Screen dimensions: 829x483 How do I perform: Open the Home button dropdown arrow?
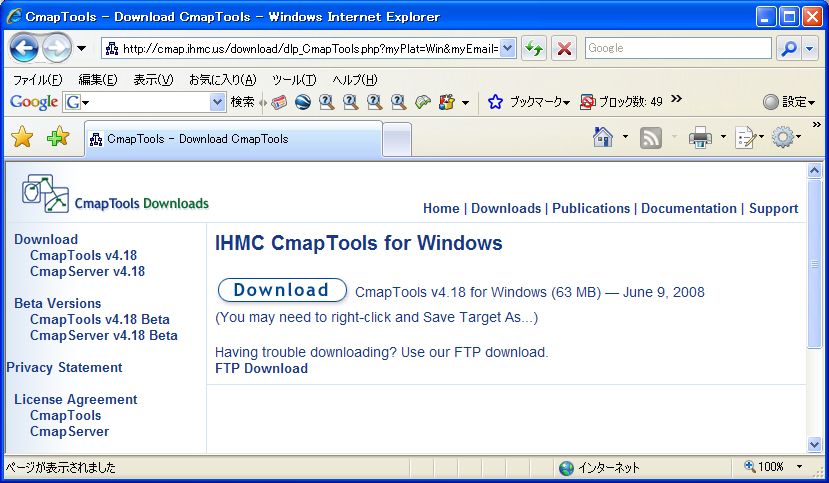tap(625, 137)
